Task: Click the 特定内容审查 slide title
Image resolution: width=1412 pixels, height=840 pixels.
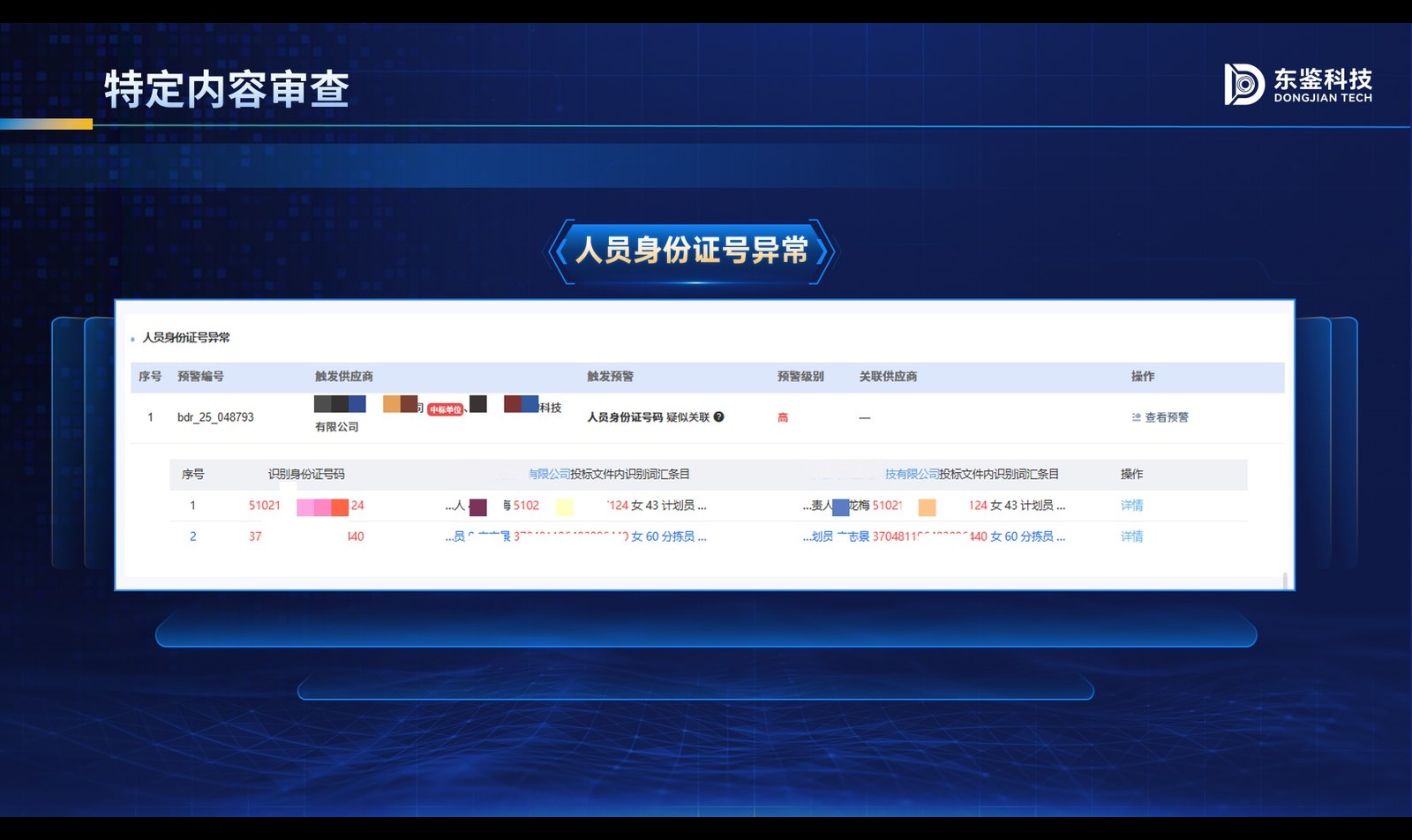Action: [x=227, y=89]
